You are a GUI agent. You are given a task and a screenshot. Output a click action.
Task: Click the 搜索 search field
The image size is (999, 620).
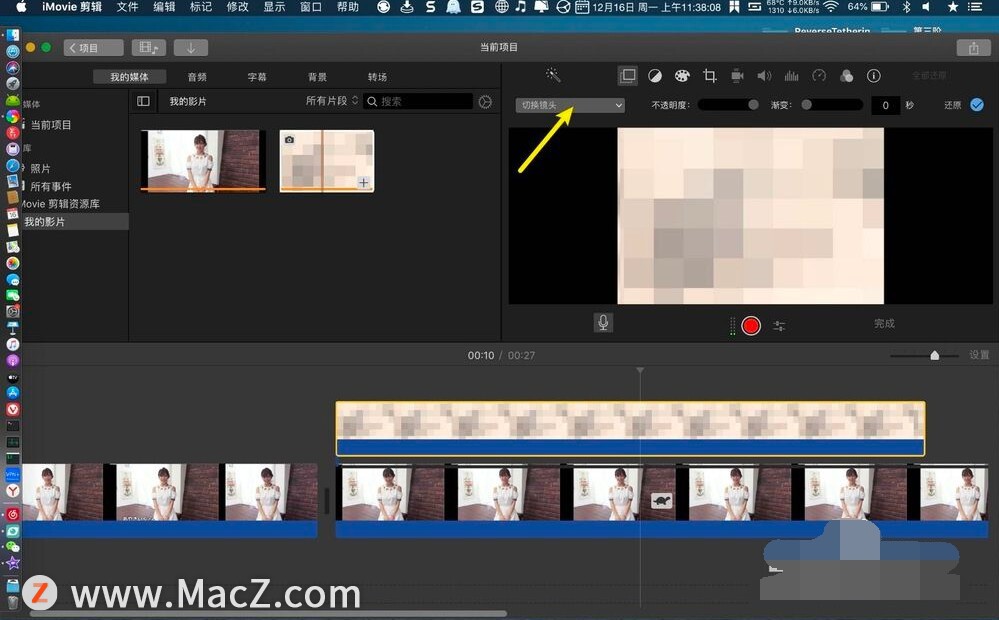[418, 101]
